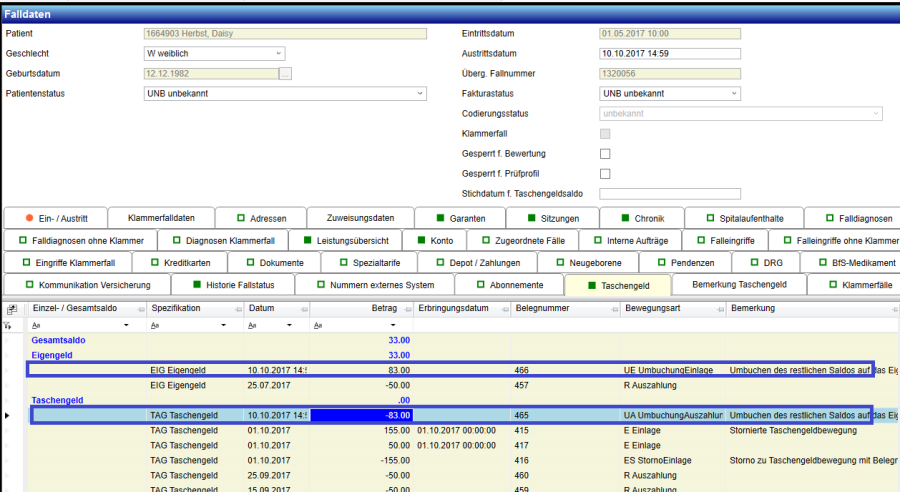
Task: Open the Geschlecht dropdown
Action: point(278,54)
